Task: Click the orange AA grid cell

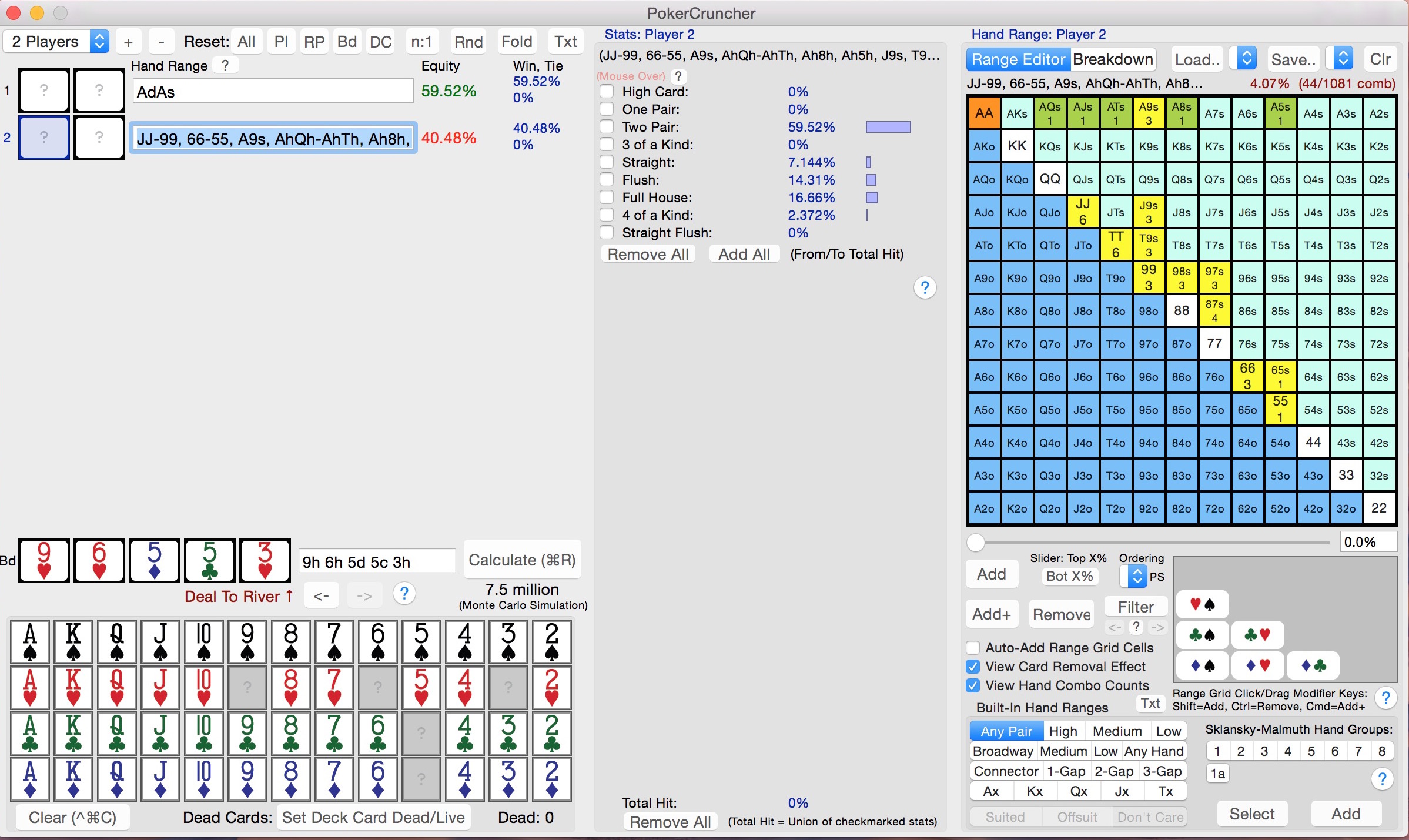Action: pos(984,113)
